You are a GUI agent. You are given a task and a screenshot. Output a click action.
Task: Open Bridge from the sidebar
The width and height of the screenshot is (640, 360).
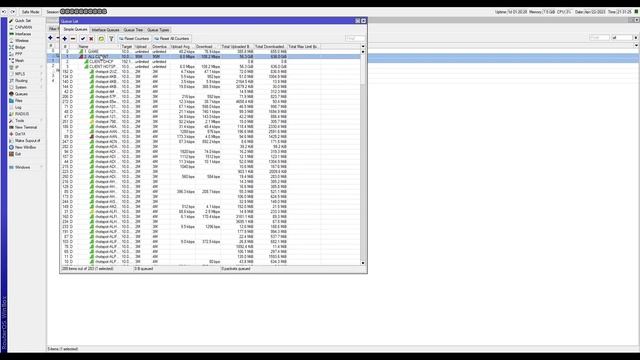[20, 47]
